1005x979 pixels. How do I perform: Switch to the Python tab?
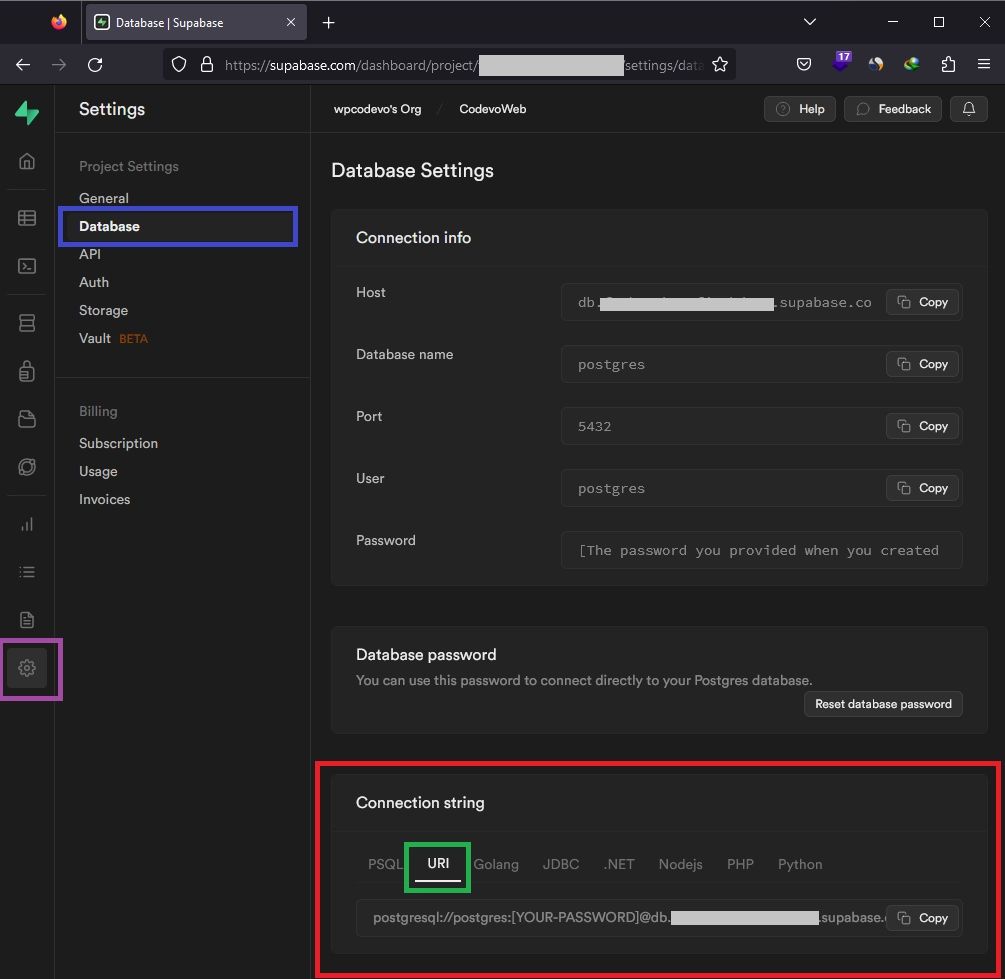800,864
